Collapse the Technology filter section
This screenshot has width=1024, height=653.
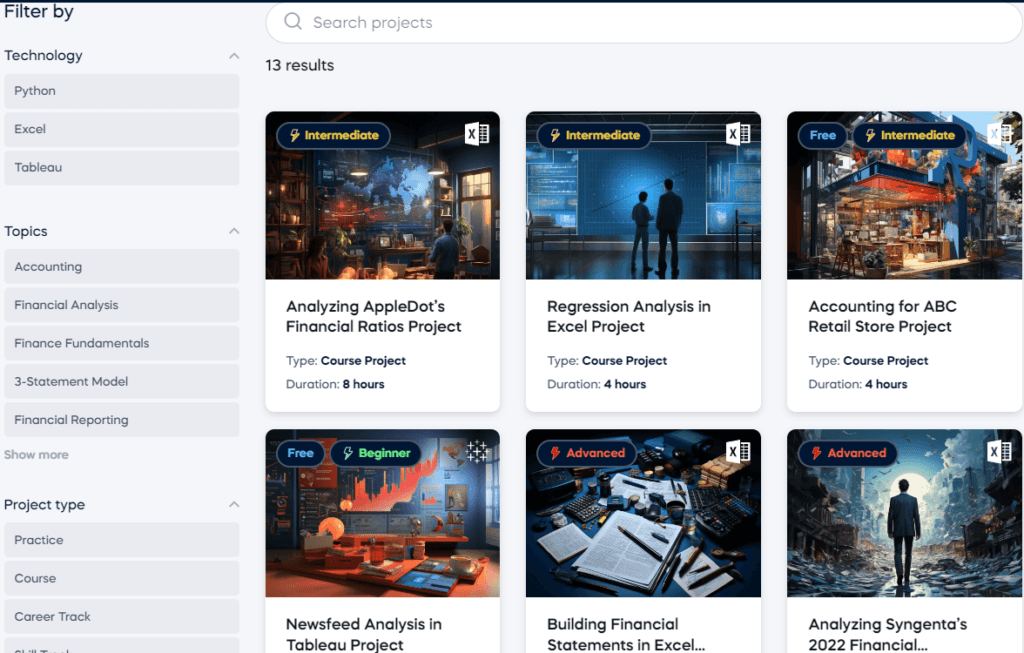click(234, 56)
